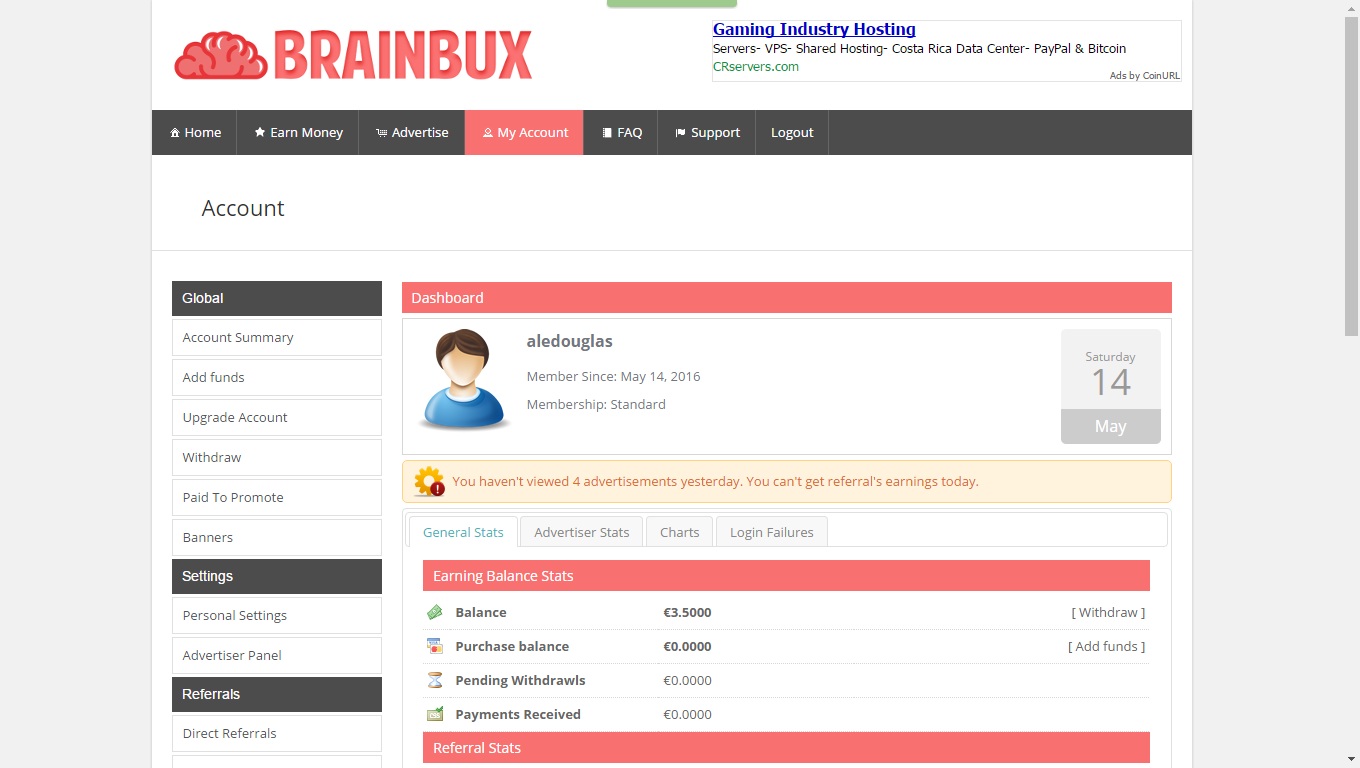Click the Home icon in the navigation bar
The height and width of the screenshot is (768, 1360).
pos(176,132)
